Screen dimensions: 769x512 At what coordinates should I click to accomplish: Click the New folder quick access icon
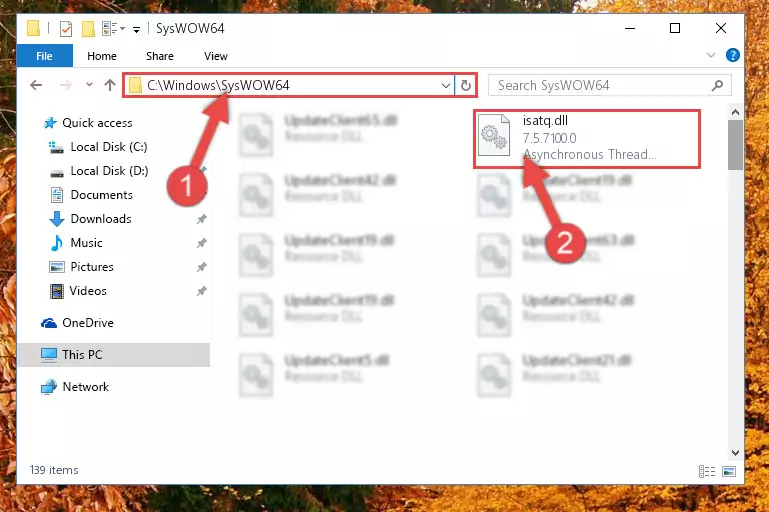coord(88,29)
